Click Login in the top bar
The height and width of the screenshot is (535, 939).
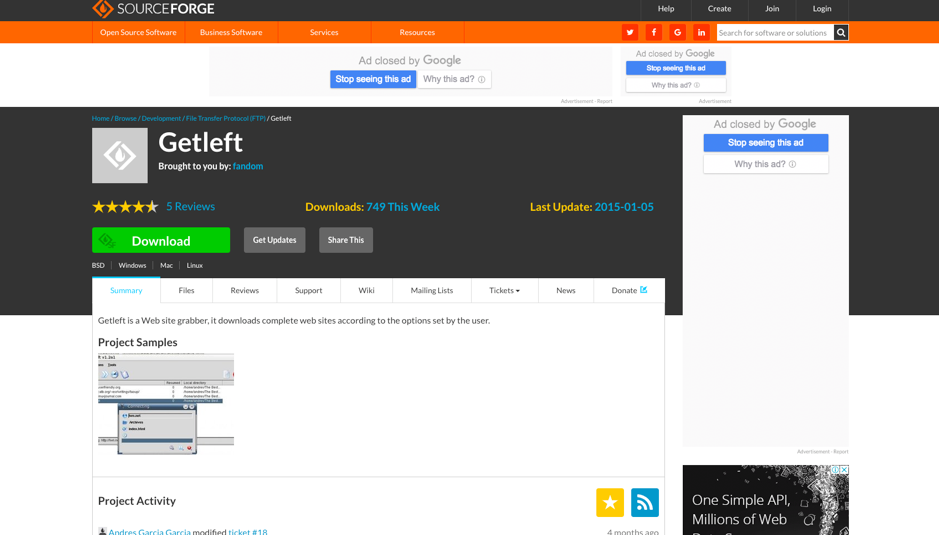click(x=822, y=8)
